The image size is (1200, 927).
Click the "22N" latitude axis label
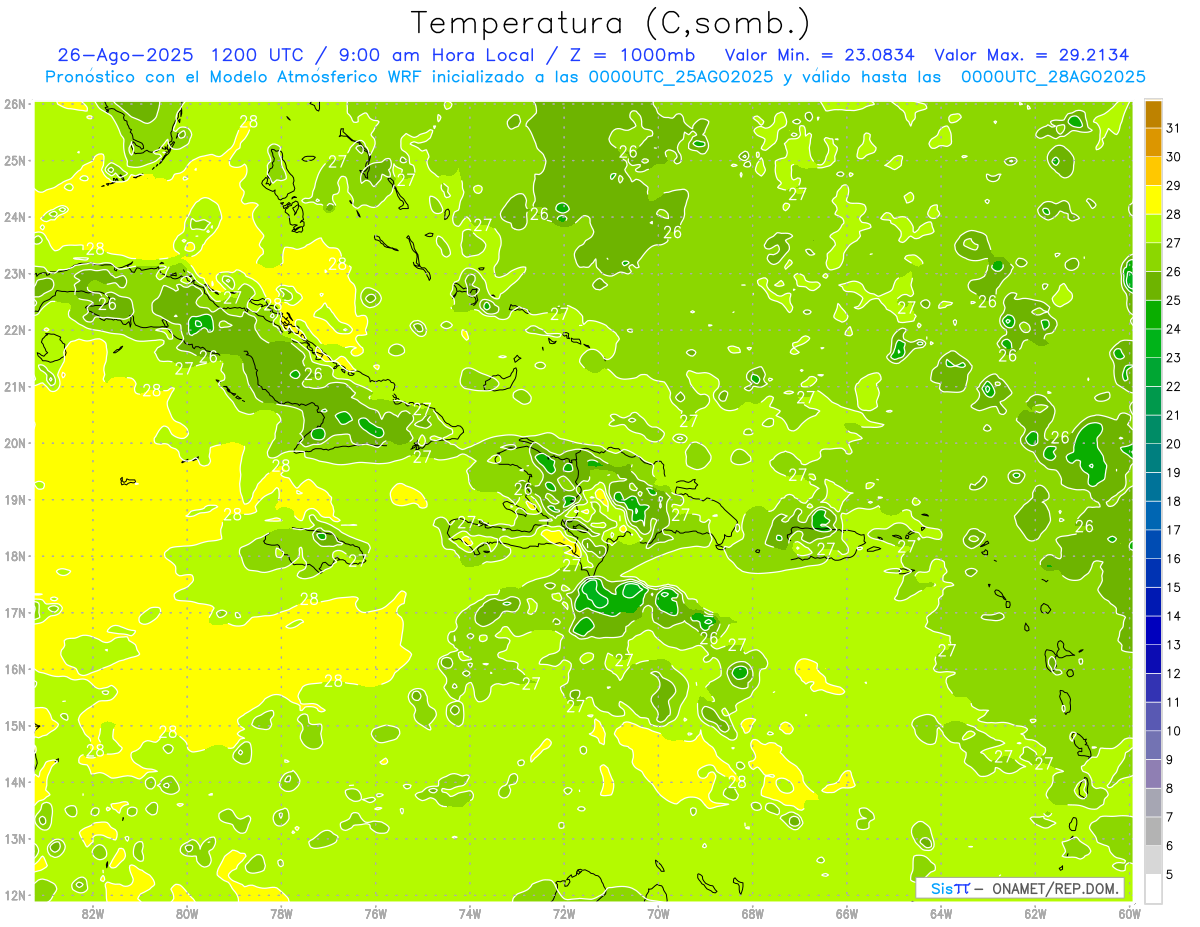(x=15, y=330)
